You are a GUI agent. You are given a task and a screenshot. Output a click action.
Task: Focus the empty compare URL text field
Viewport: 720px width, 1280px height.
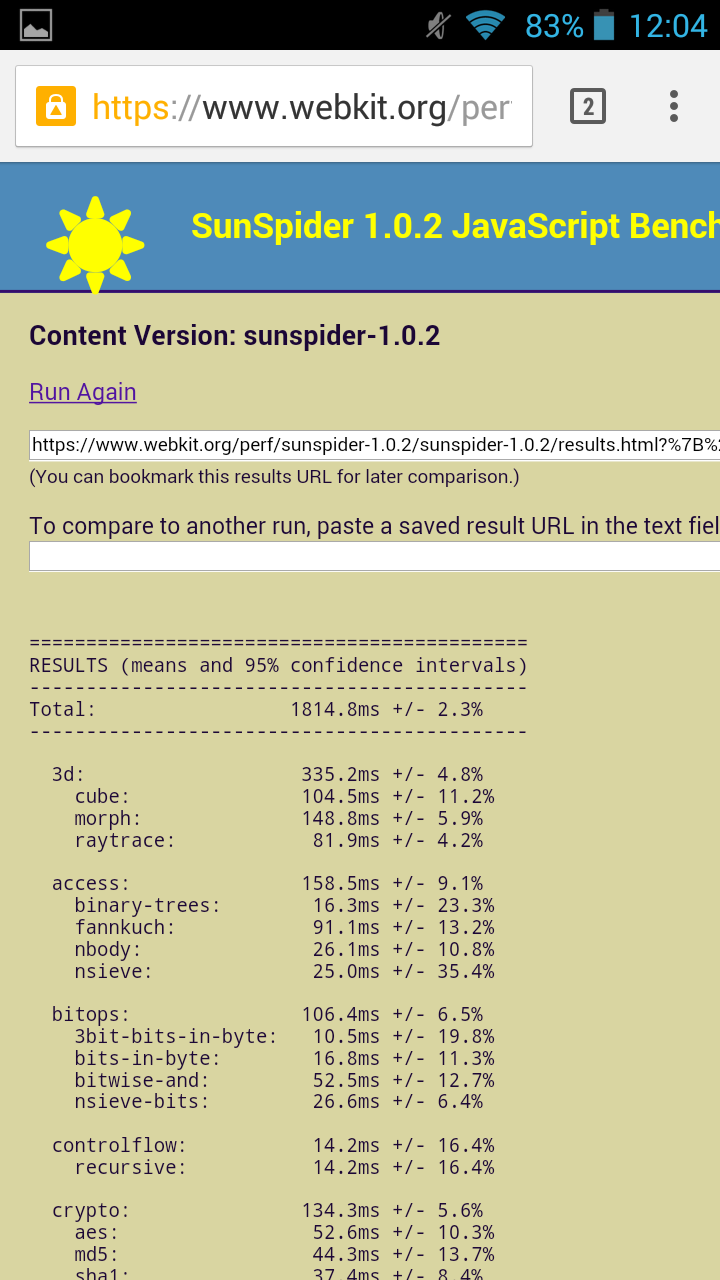click(375, 556)
